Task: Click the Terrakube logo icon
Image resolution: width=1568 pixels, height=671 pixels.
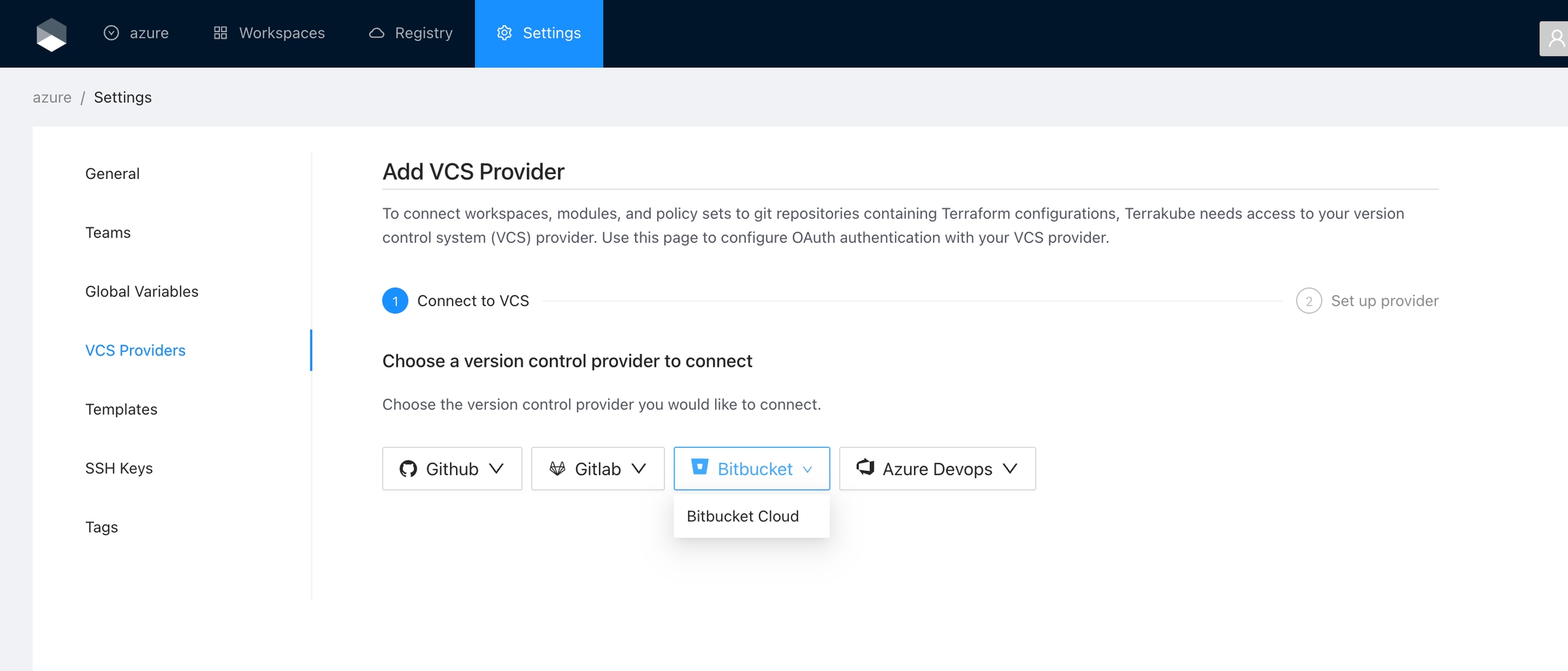Action: click(x=51, y=33)
